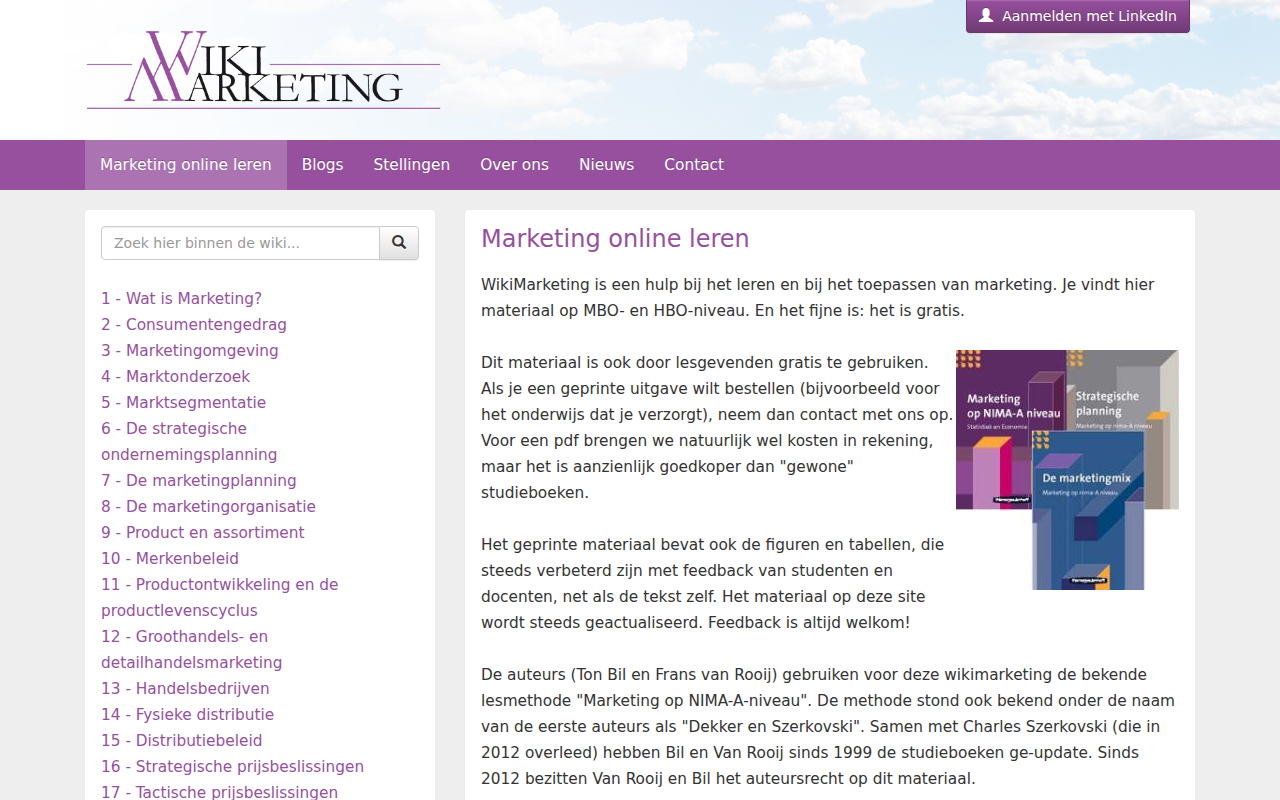This screenshot has width=1280, height=800.
Task: Go to Stellingen in navigation bar
Action: point(412,165)
